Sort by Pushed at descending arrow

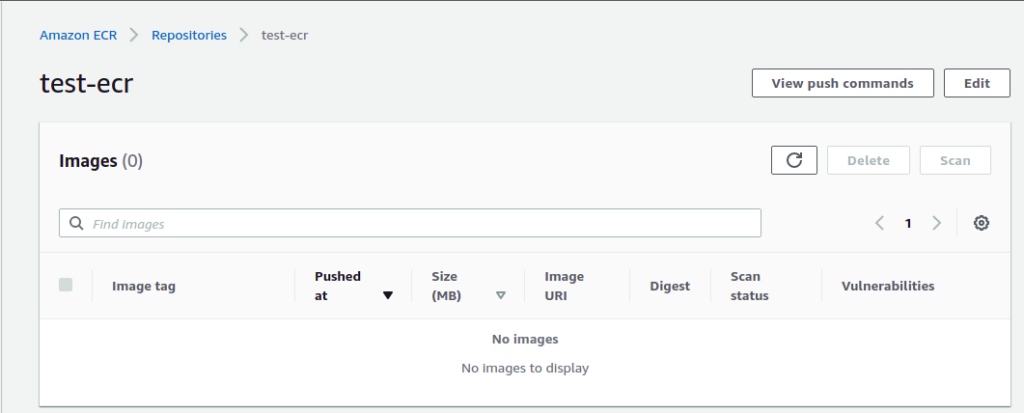[388, 295]
